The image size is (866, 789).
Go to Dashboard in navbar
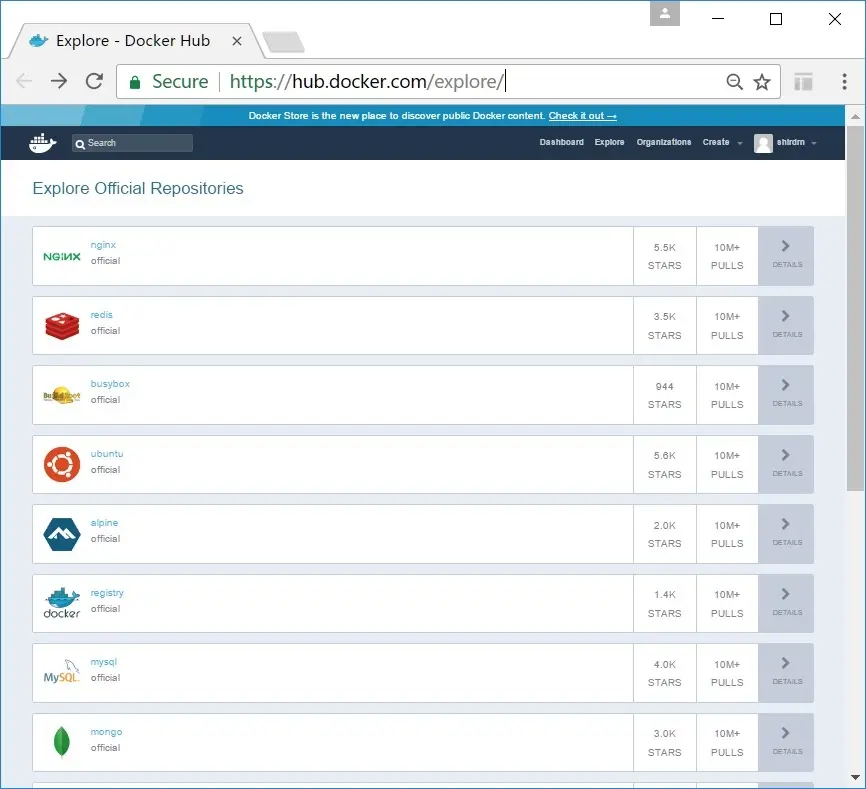coord(562,142)
